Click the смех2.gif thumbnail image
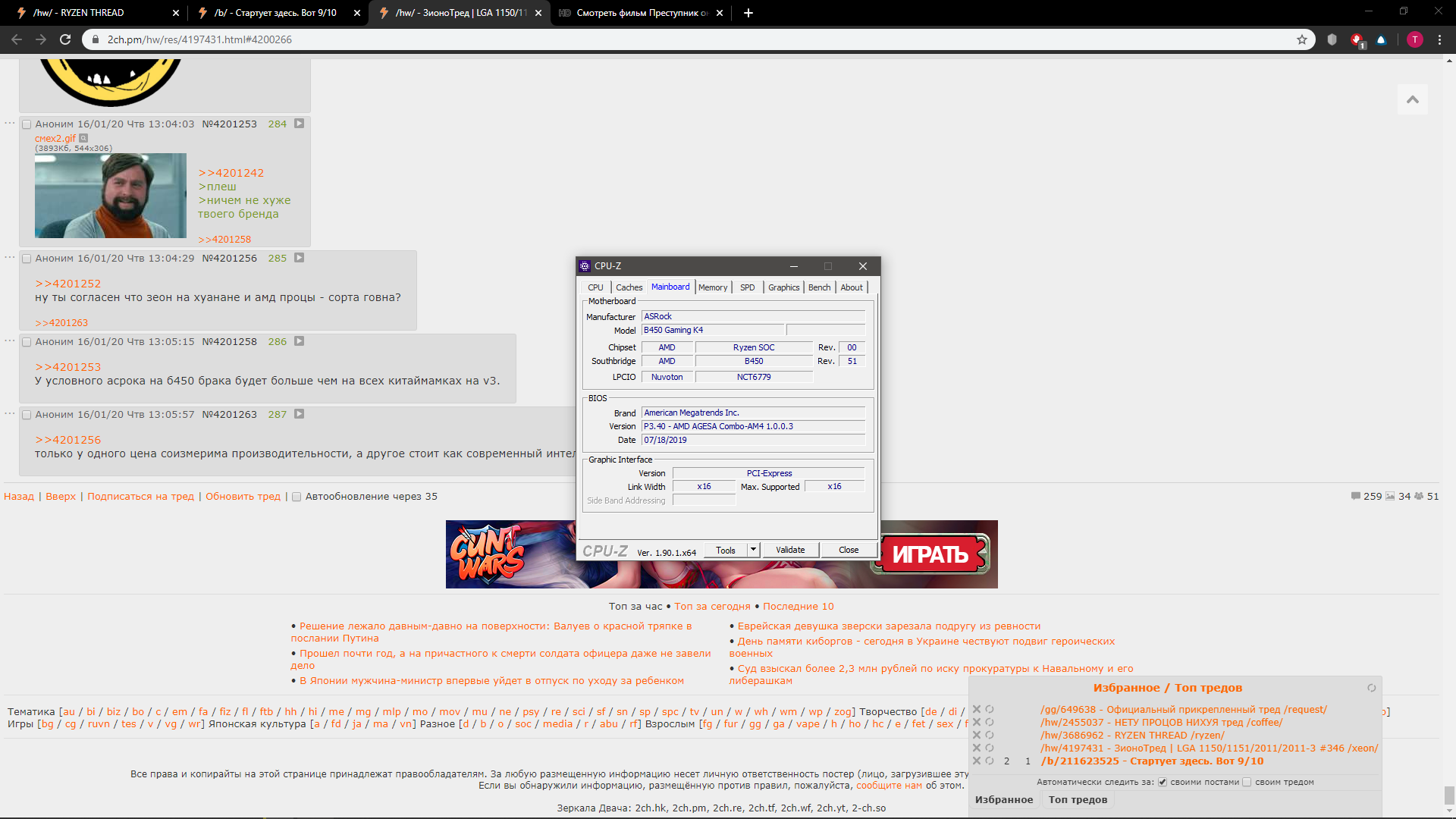Image resolution: width=1456 pixels, height=819 pixels. (111, 196)
